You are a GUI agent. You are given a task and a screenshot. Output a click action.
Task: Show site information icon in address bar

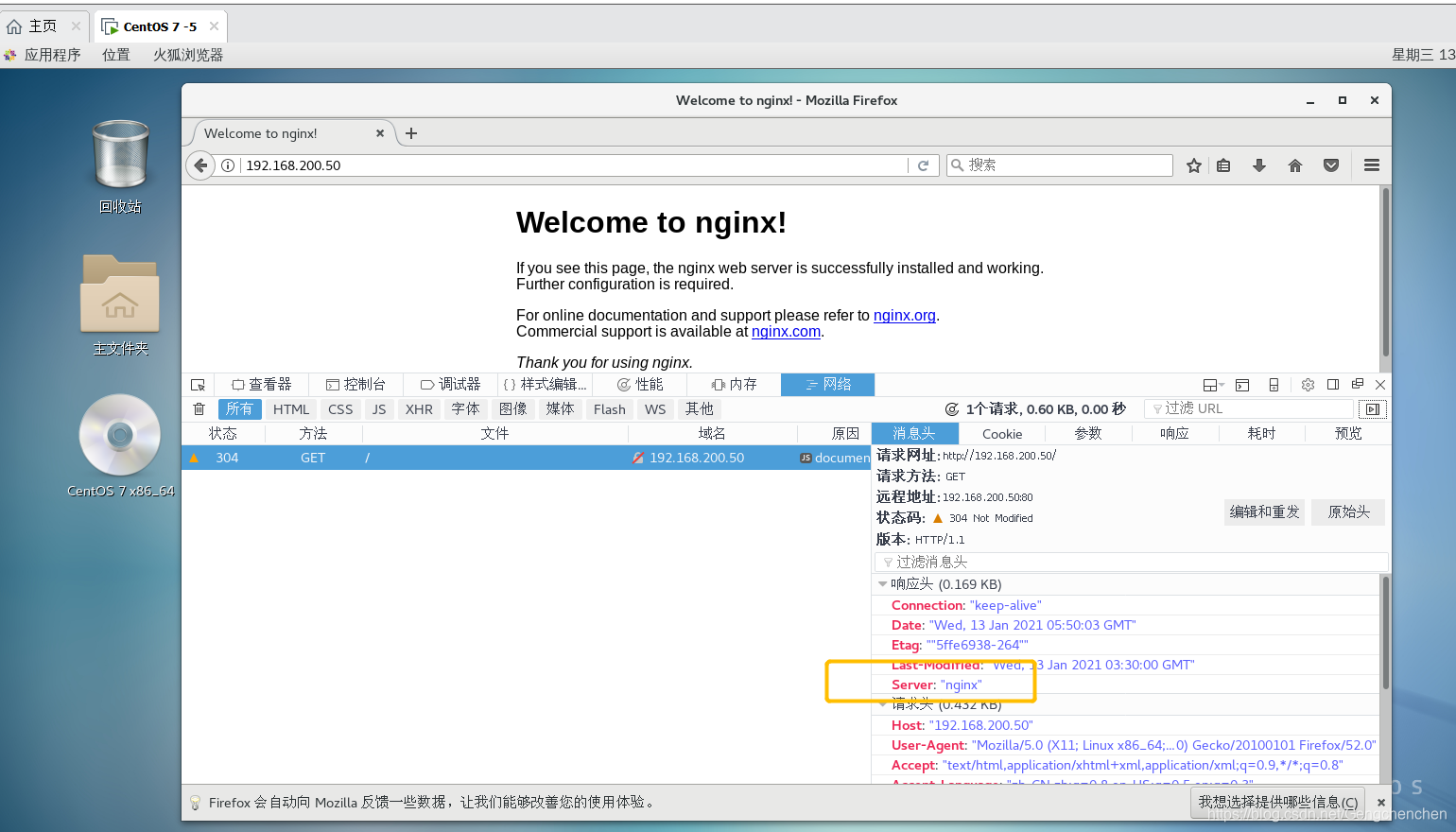coord(228,165)
